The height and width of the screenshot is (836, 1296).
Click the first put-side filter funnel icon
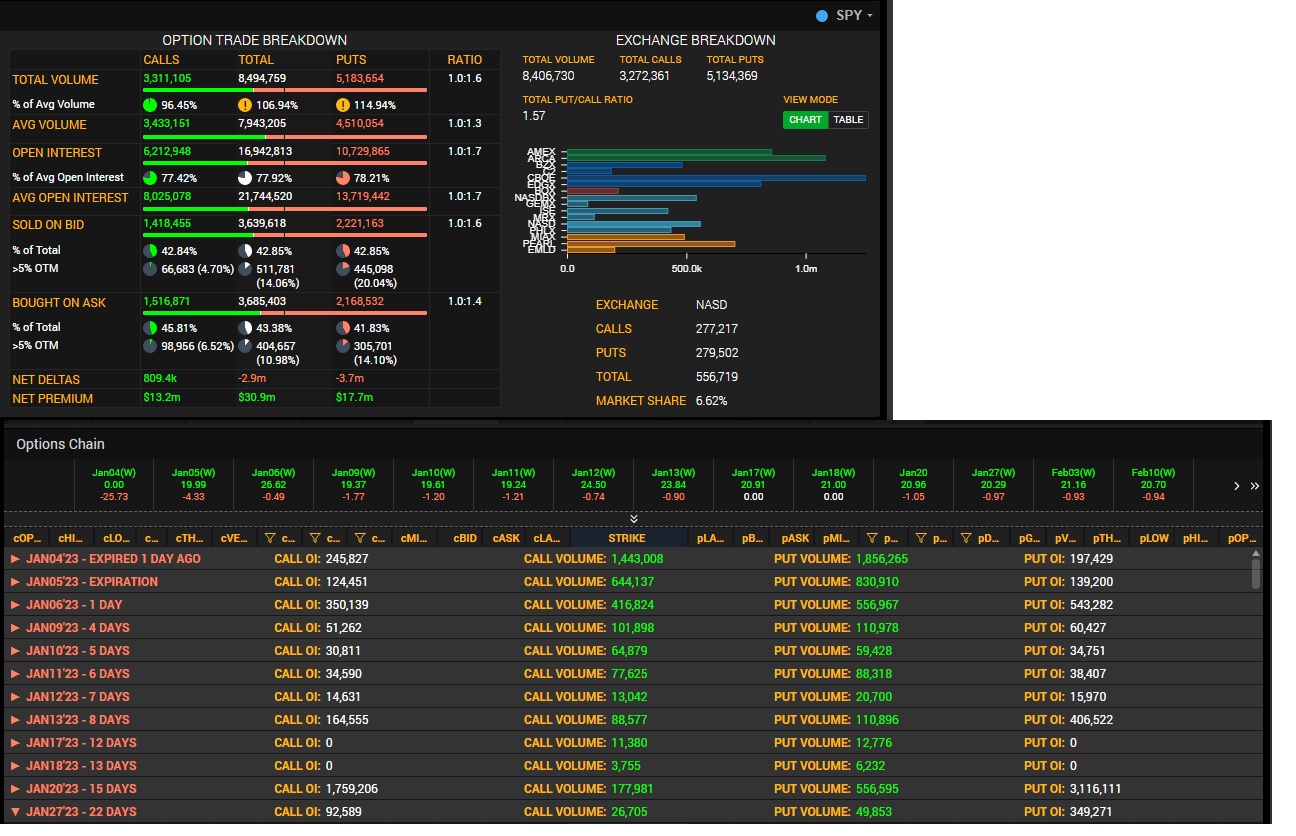click(x=873, y=538)
